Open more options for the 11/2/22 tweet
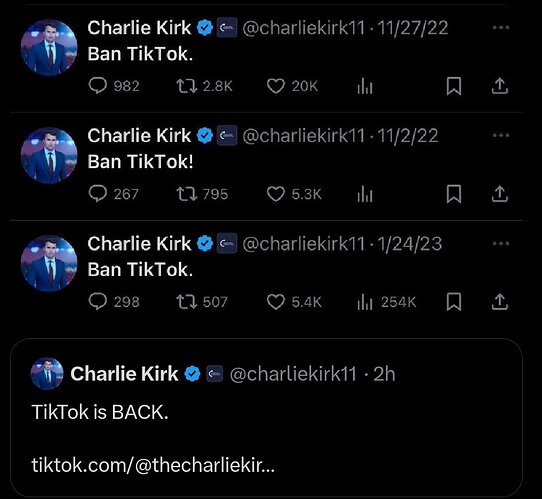Screen dimensions: 542x499 point(501,135)
